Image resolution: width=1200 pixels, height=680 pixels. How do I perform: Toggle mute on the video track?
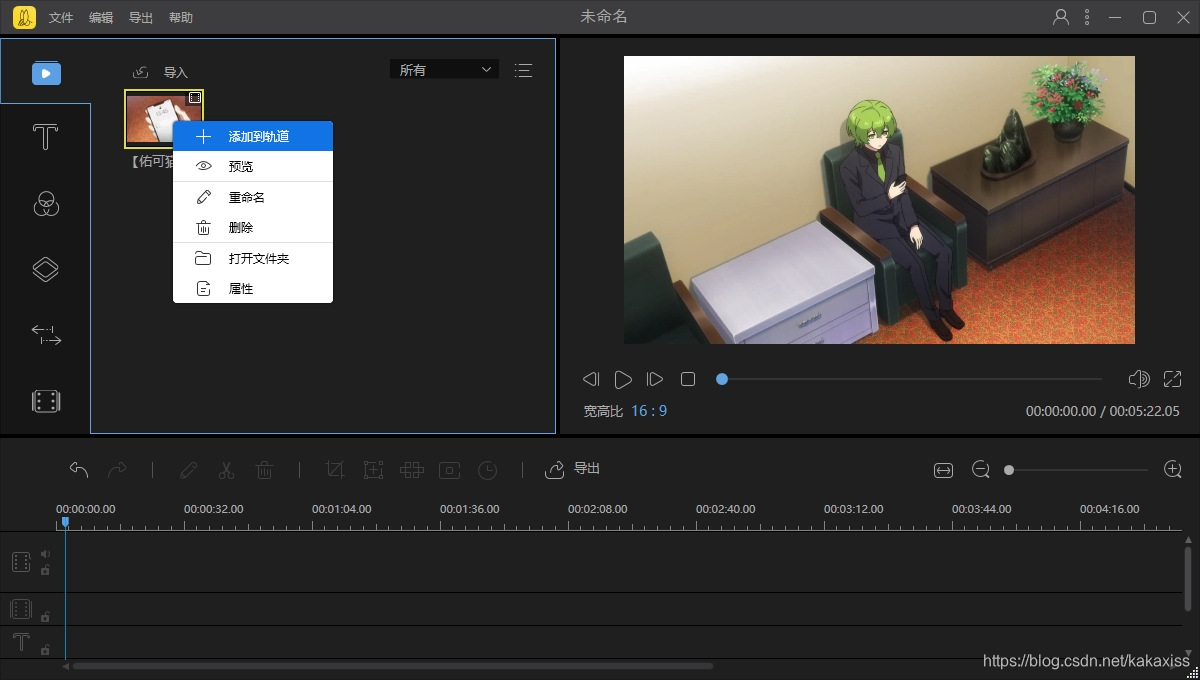tap(45, 553)
